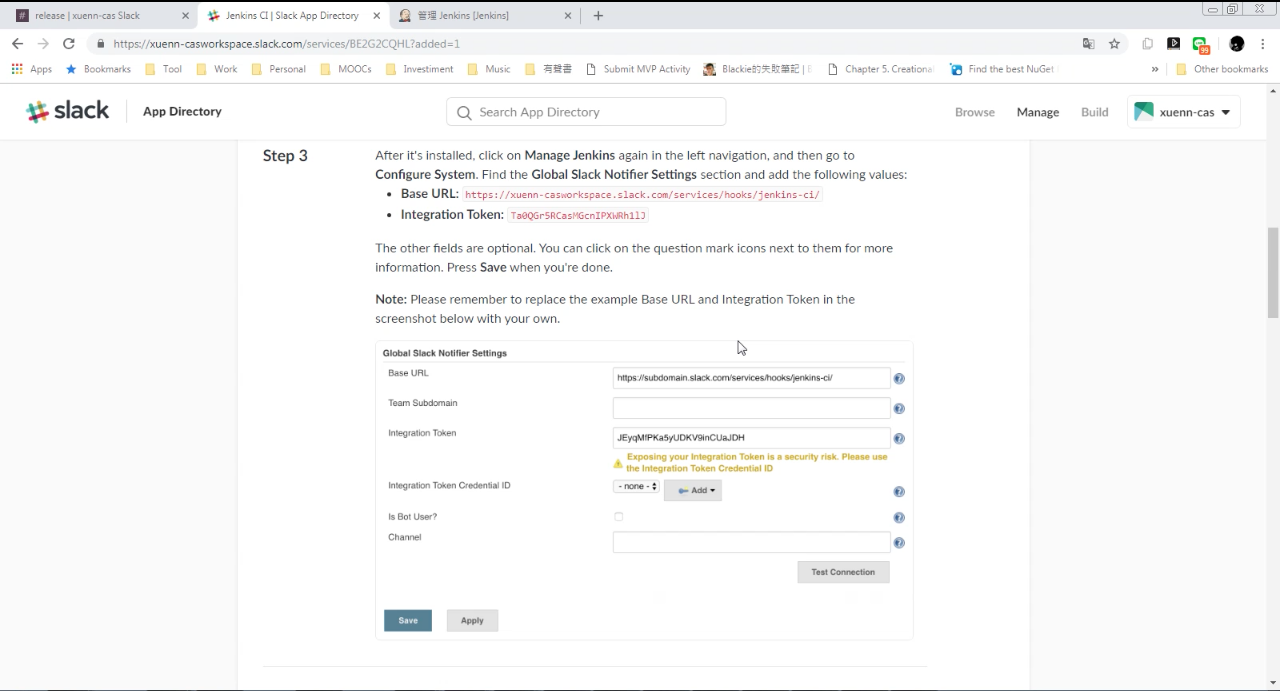
Task: Open Submit MVP Activity bookmark
Action: tap(638, 69)
